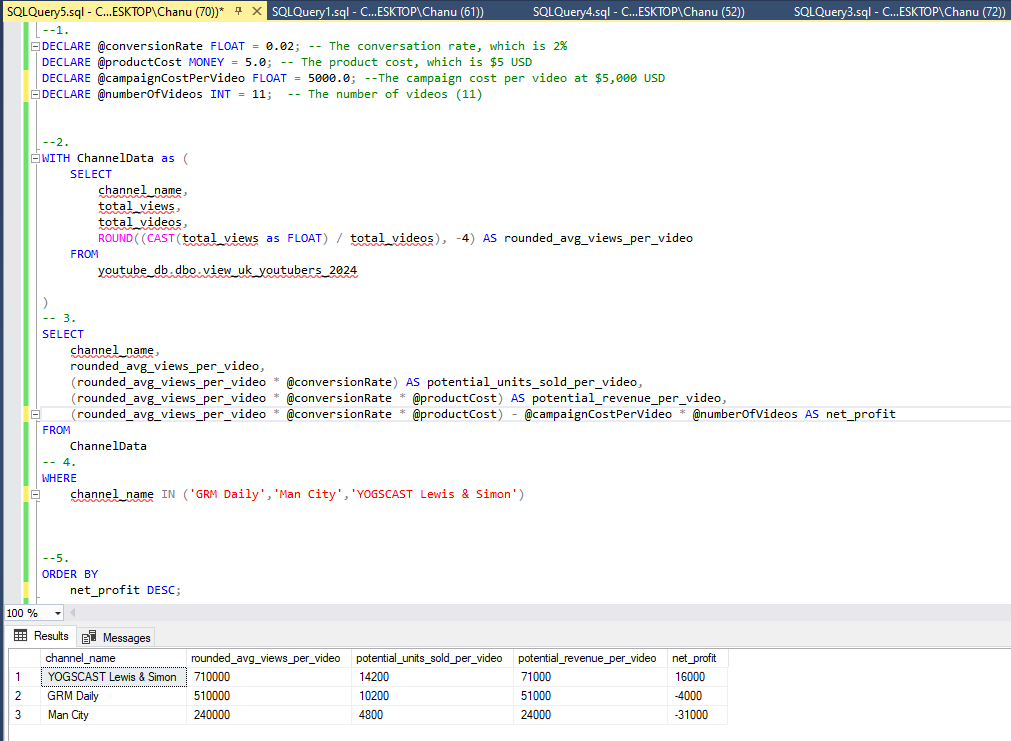Open the Results tab
This screenshot has height=741, width=1011.
point(43,636)
